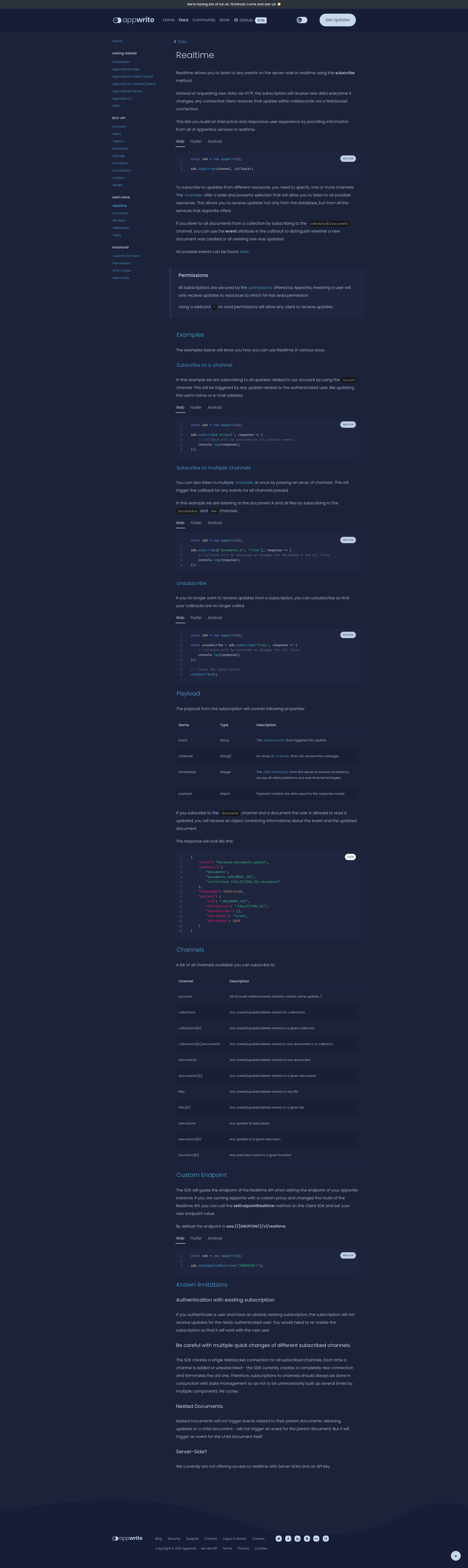
Task: Open the Privacy link in the footer
Action: [x=243, y=1548]
